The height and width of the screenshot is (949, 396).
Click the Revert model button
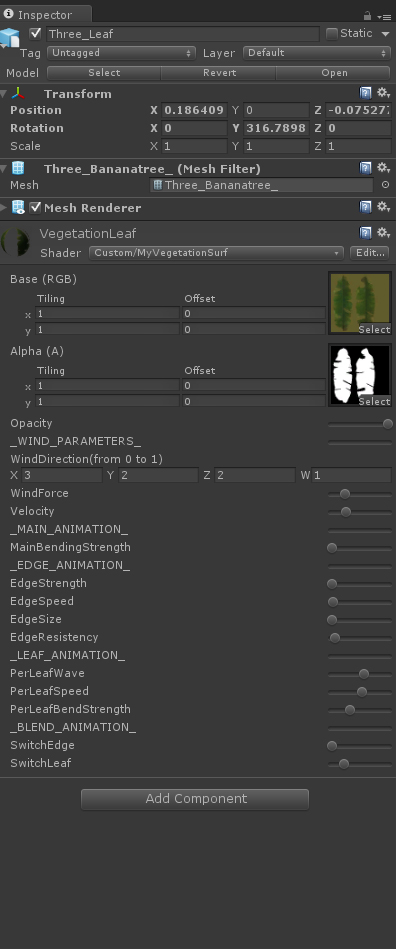[219, 73]
